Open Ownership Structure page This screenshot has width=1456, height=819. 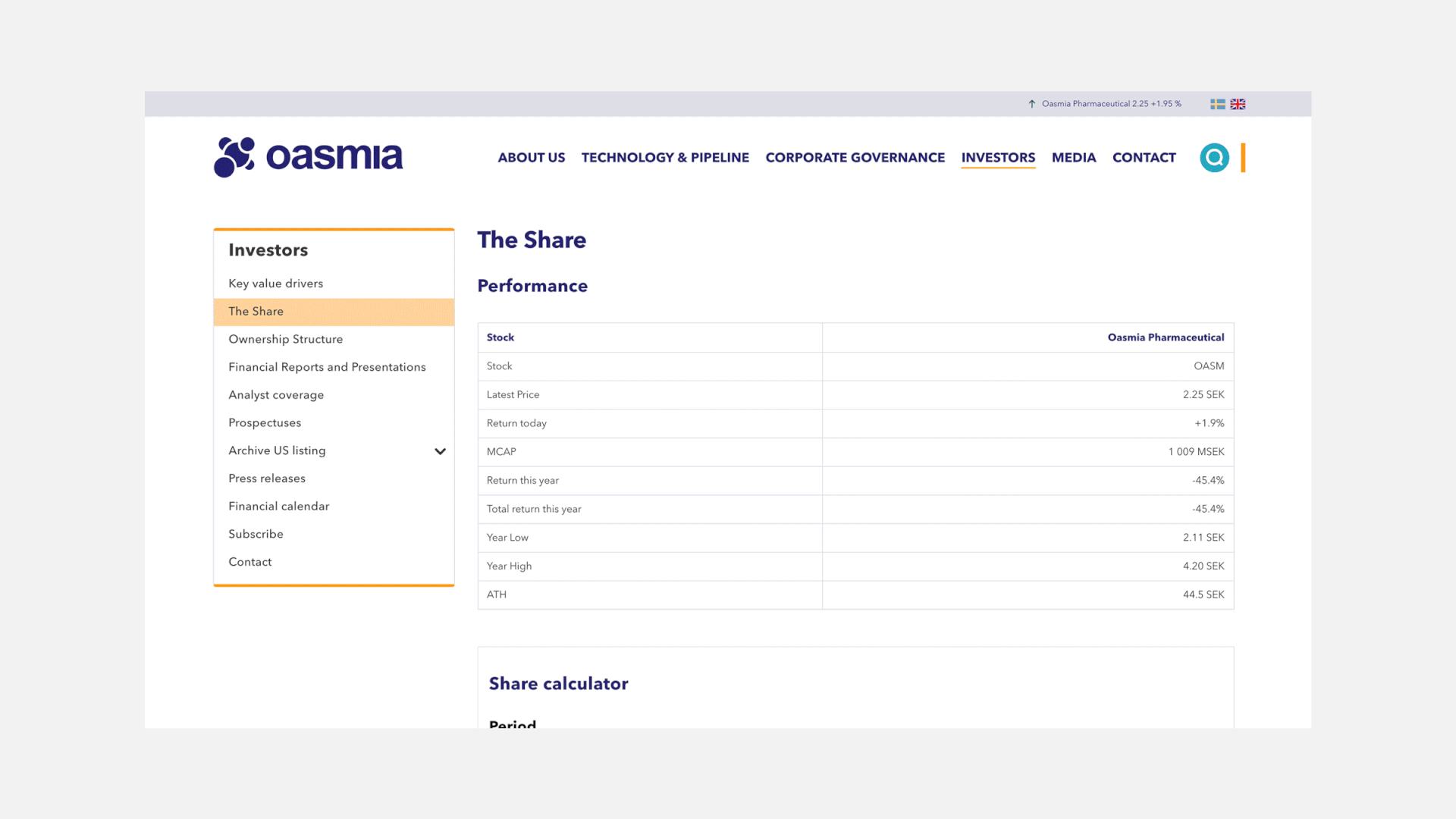coord(285,339)
